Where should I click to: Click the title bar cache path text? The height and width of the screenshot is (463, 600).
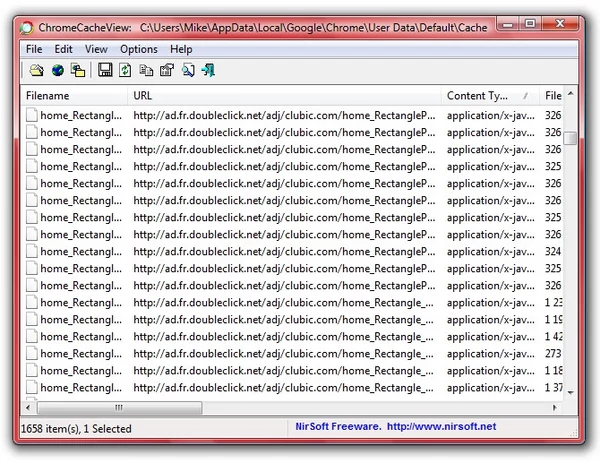[313, 28]
